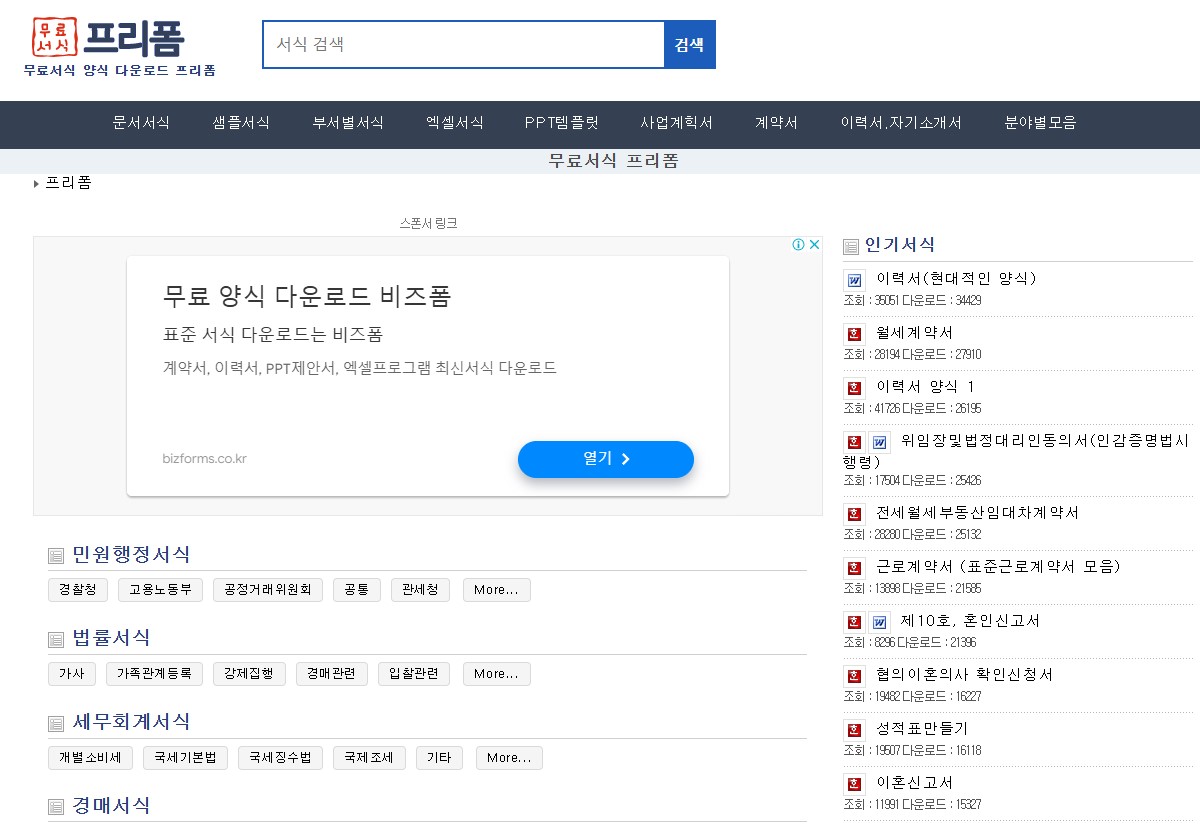Select the 개별소비세 category tag
The image size is (1200, 827).
(x=90, y=758)
